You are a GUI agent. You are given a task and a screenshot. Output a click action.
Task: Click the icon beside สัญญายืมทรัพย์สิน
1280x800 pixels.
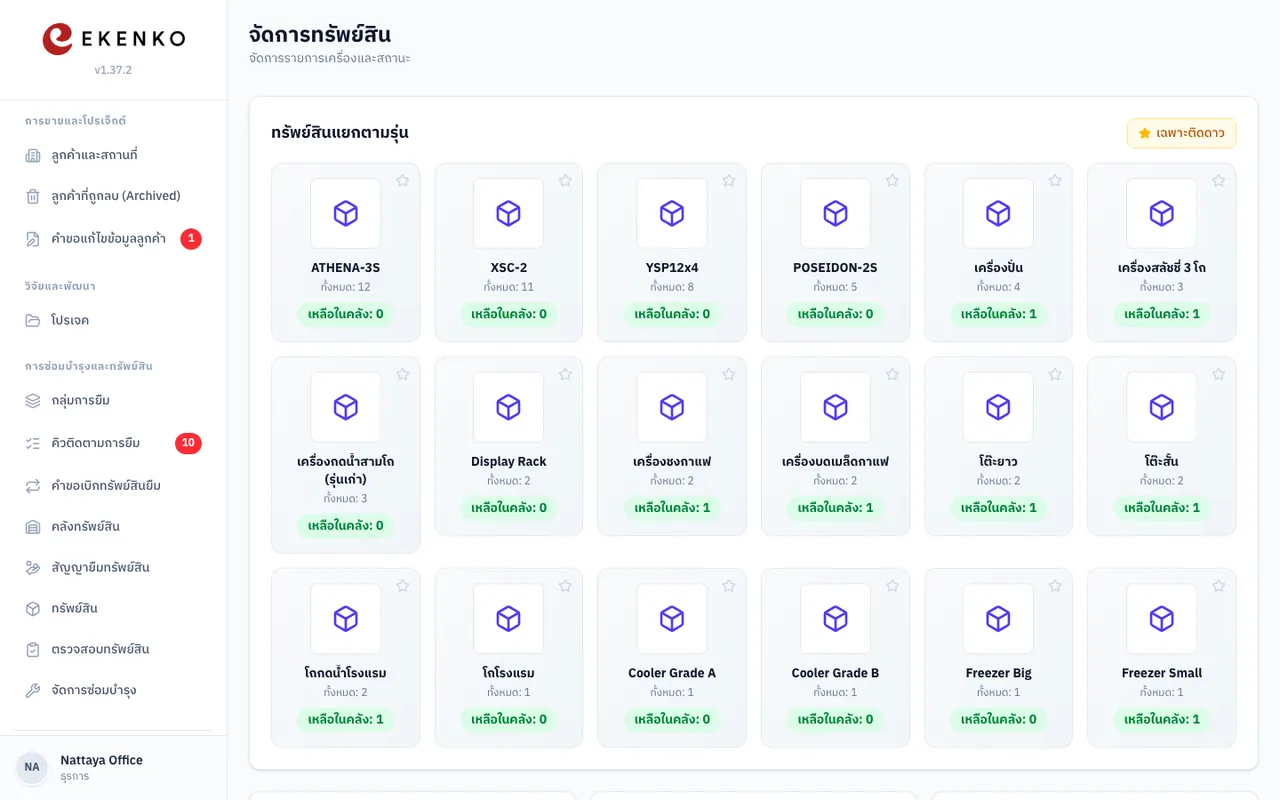point(33,567)
